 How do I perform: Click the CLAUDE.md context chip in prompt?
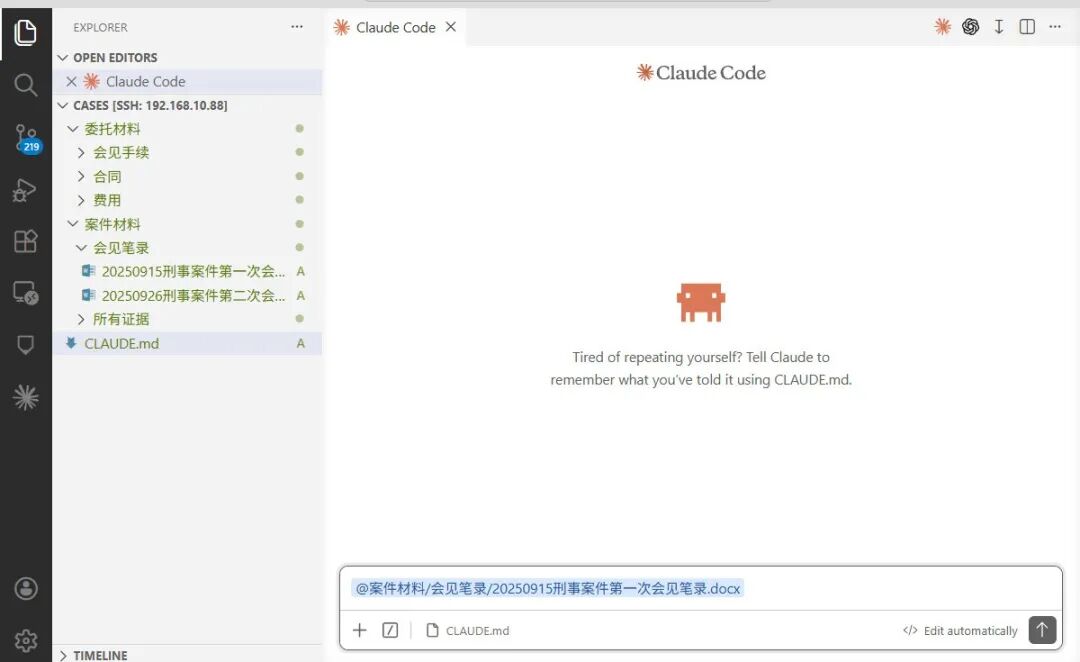(x=468, y=630)
